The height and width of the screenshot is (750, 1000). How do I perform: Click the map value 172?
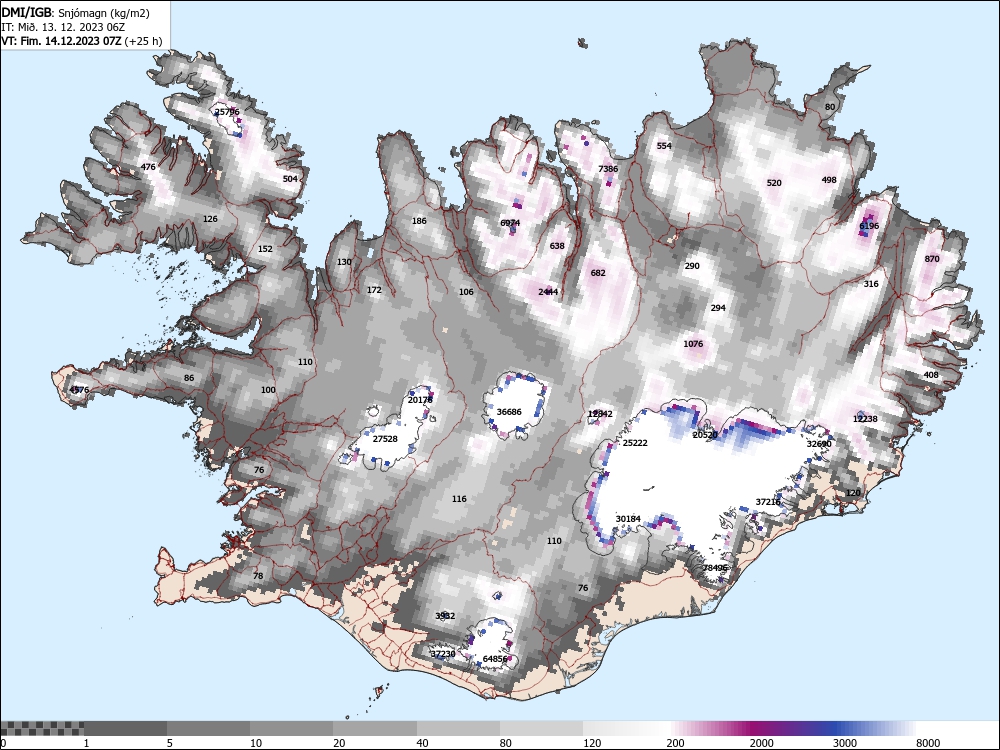coord(374,290)
